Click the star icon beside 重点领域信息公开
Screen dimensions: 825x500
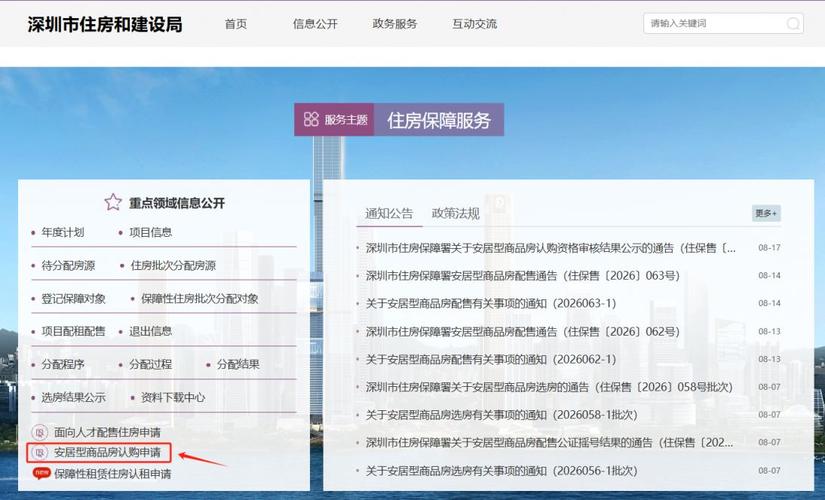[x=113, y=202]
